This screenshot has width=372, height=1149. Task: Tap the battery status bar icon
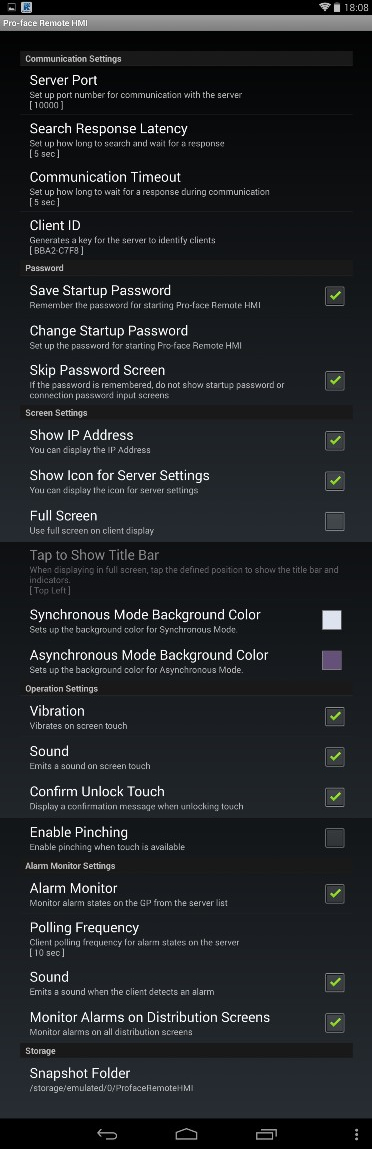pyautogui.click(x=337, y=7)
